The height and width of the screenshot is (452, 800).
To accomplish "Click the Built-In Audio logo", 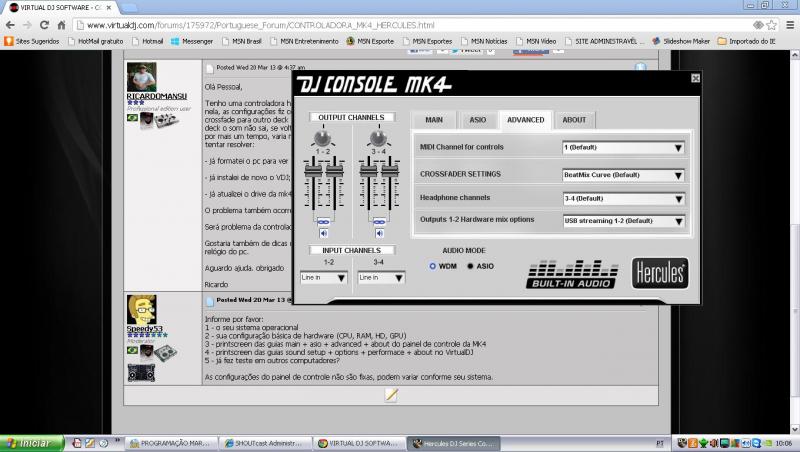I will tap(571, 274).
